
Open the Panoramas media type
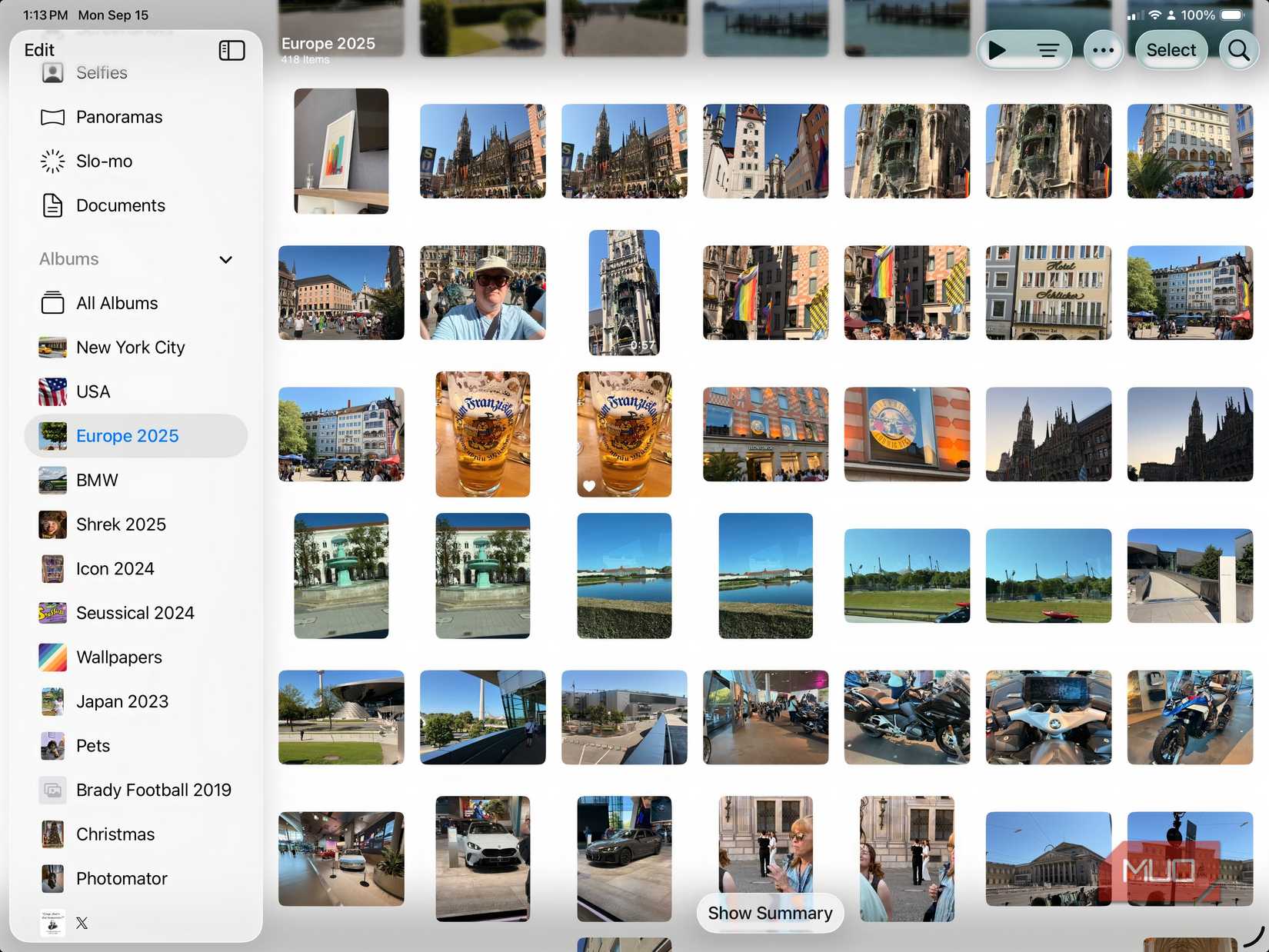(x=118, y=117)
